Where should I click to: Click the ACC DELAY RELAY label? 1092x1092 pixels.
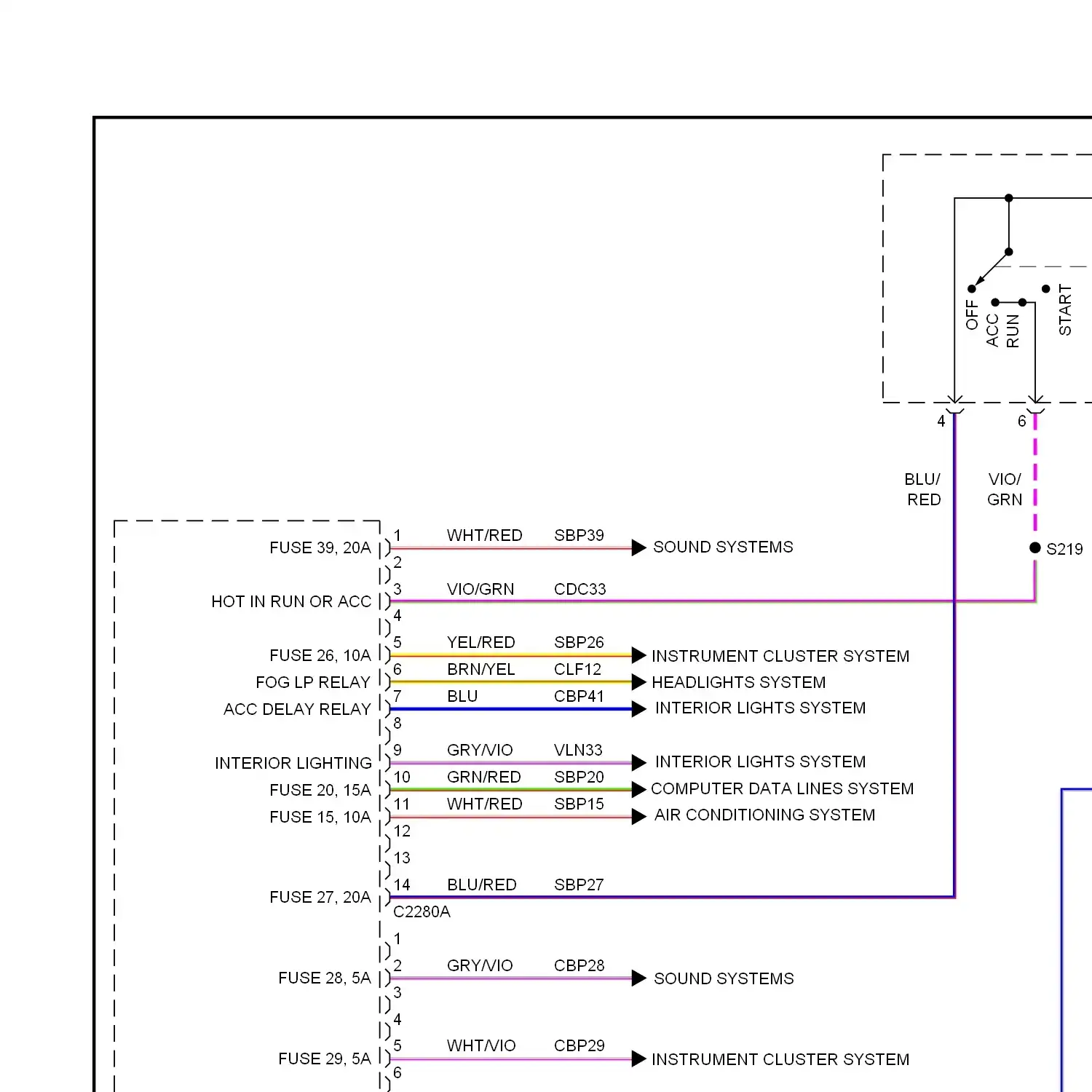(297, 709)
